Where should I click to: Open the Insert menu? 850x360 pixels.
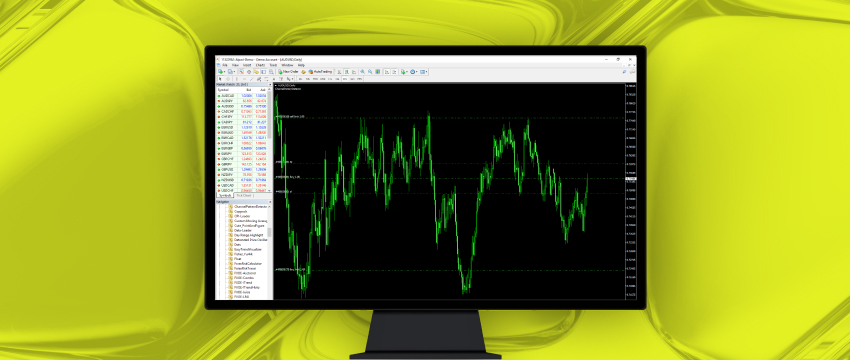(x=247, y=65)
